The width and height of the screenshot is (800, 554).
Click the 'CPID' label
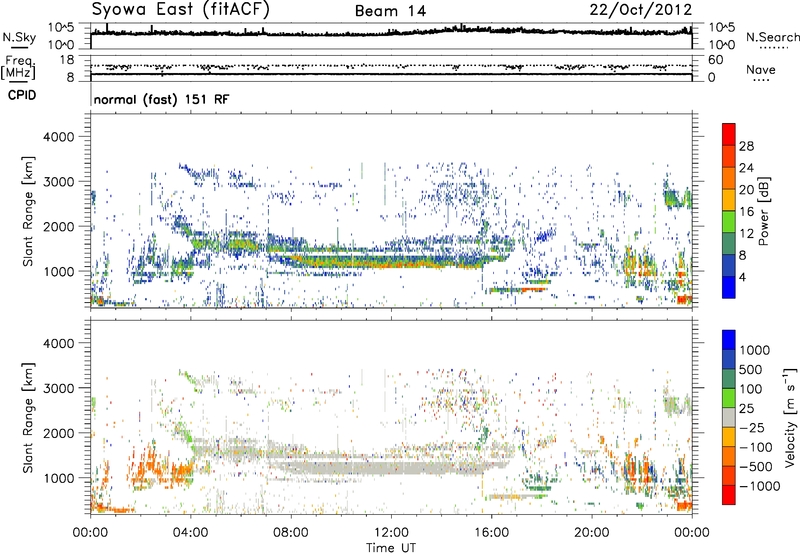pos(22,95)
